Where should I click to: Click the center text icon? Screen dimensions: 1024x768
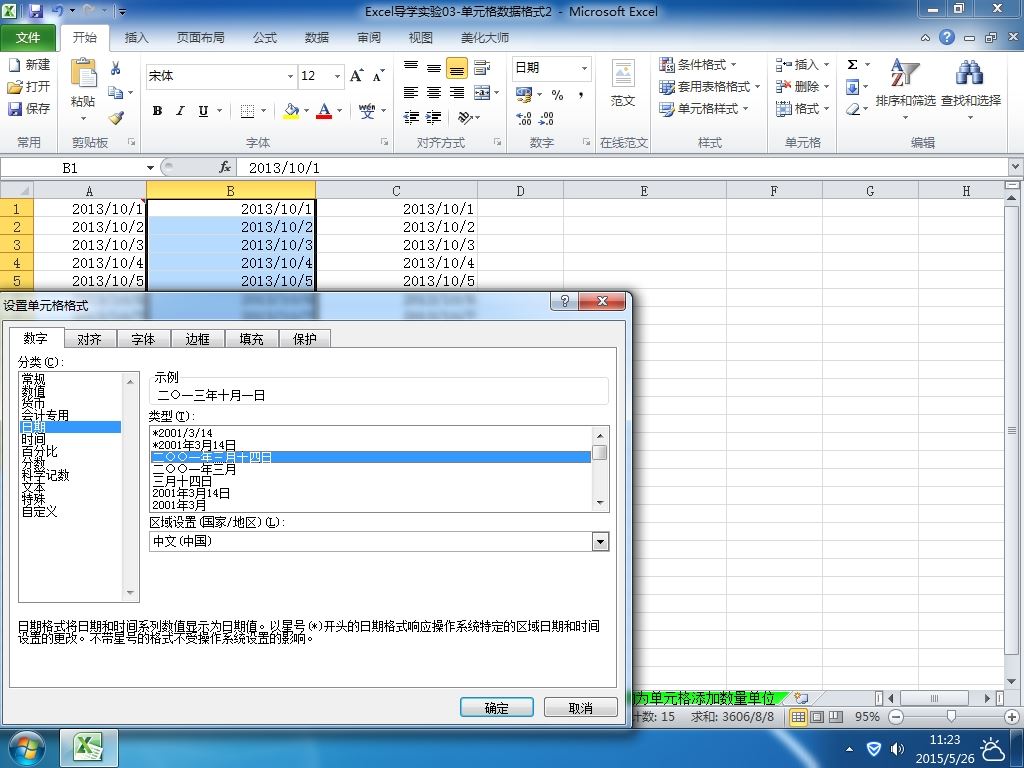tap(434, 93)
